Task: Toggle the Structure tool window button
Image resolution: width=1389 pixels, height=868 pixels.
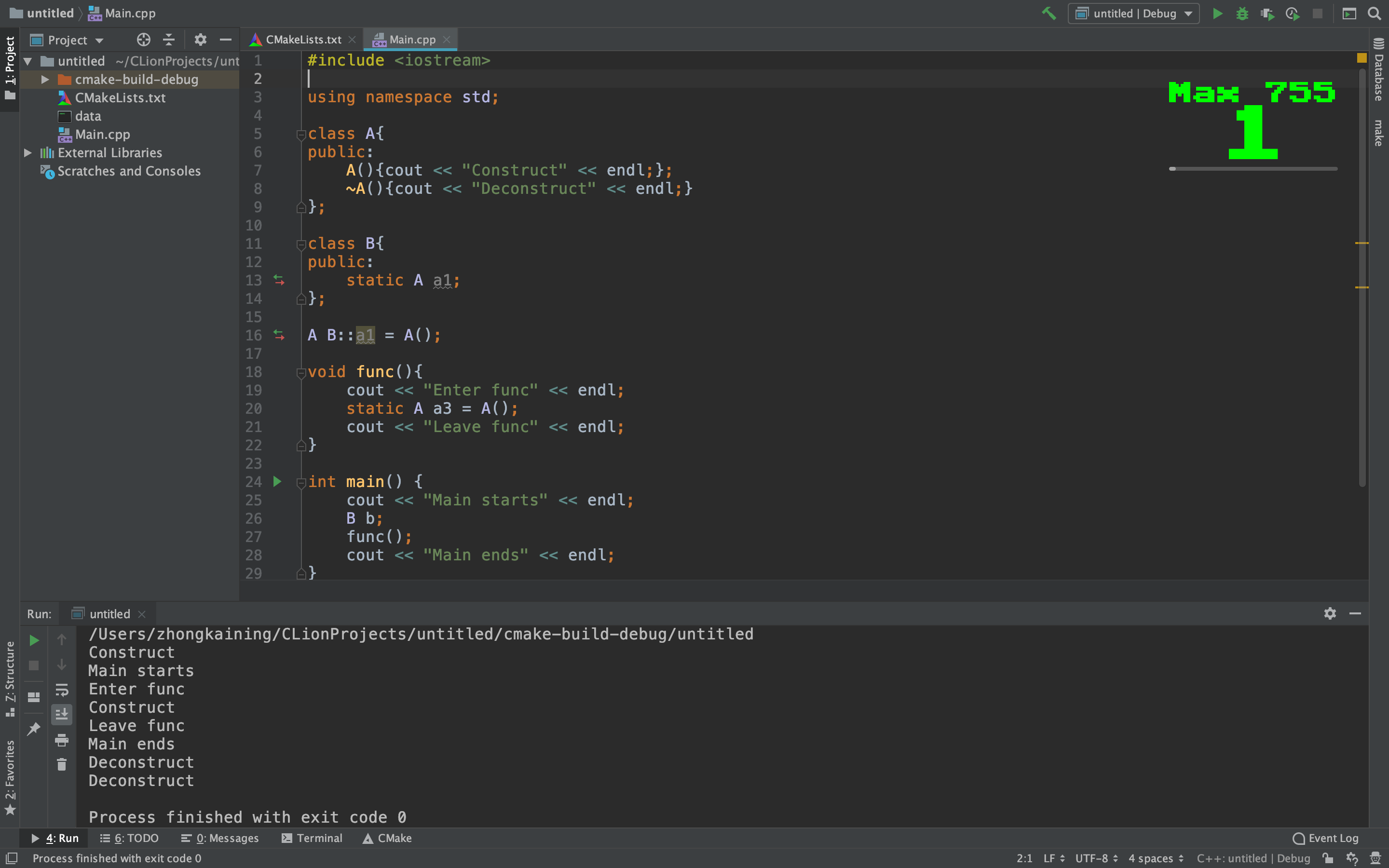Action: (x=10, y=679)
